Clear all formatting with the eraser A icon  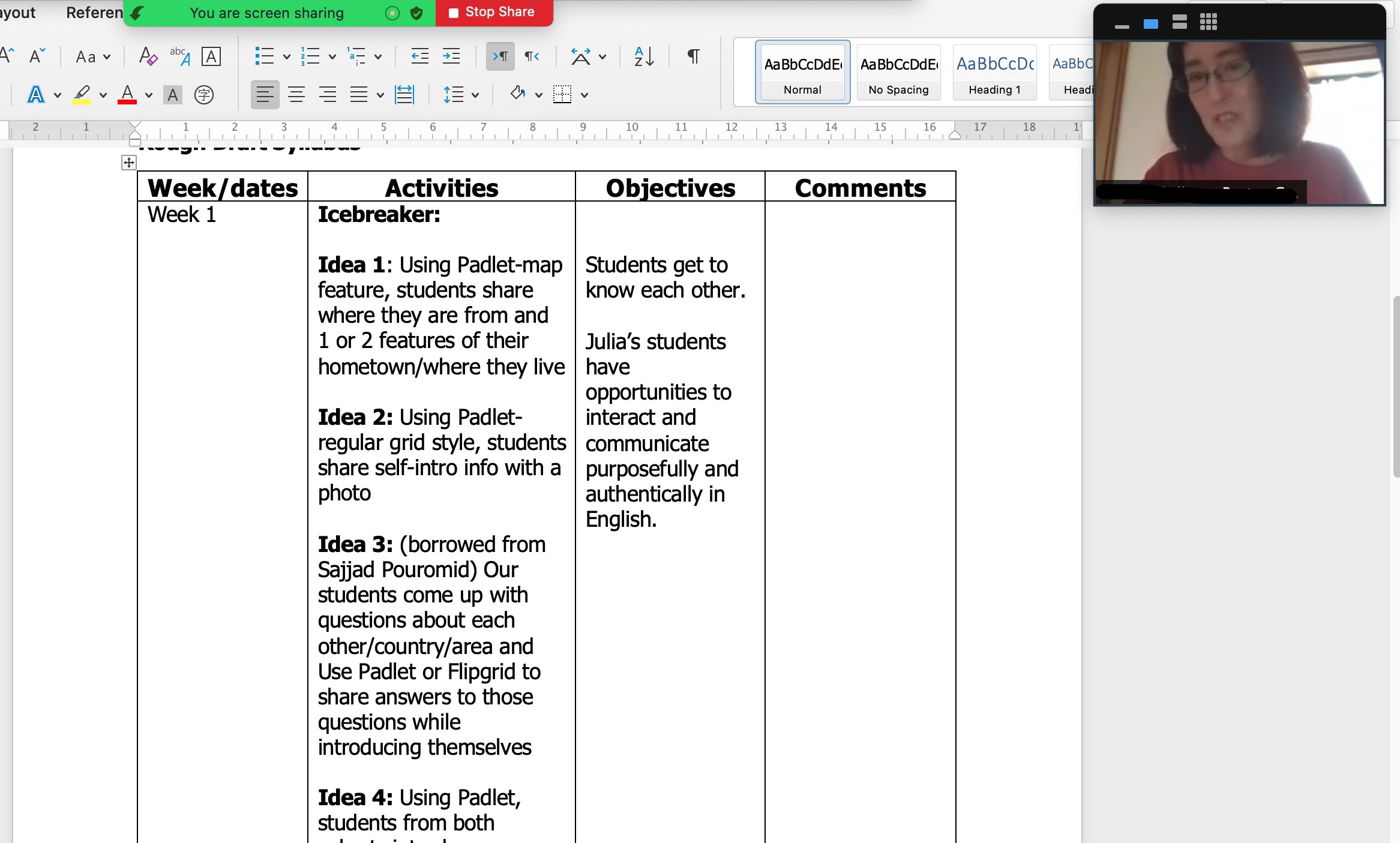click(x=148, y=56)
